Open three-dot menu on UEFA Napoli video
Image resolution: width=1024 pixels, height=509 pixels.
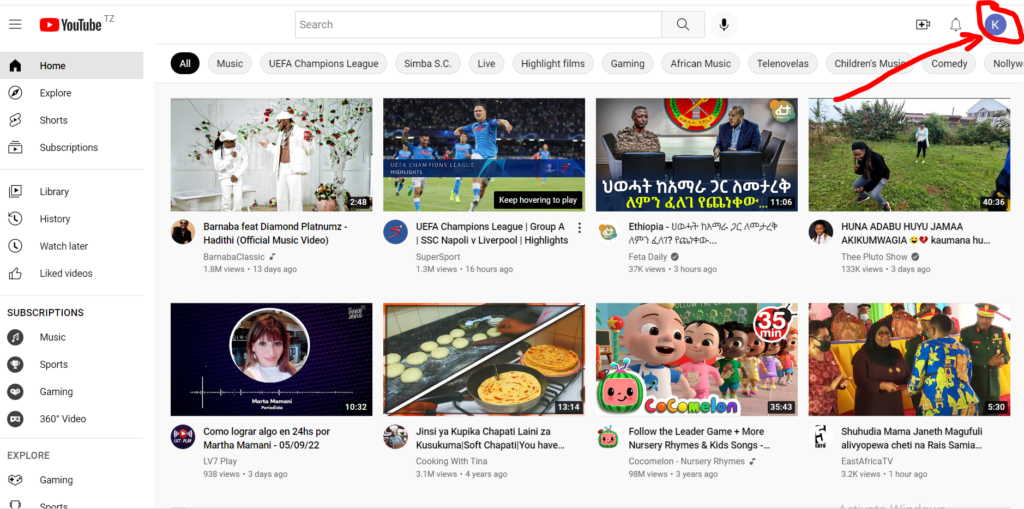[x=579, y=227]
